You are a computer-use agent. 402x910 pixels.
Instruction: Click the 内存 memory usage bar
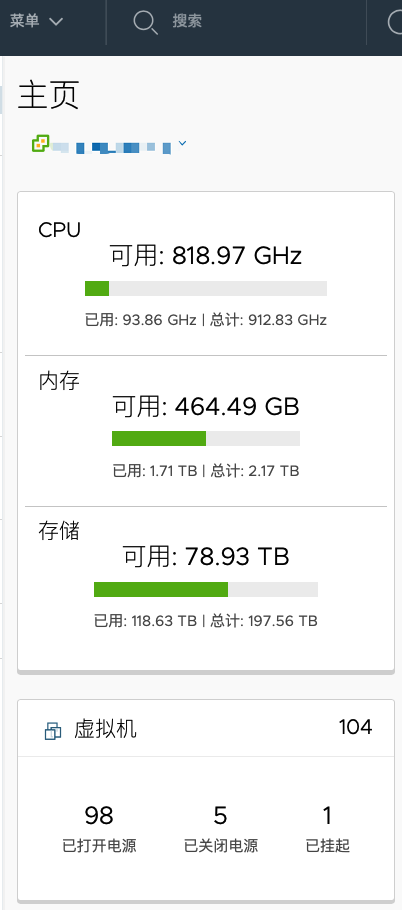click(206, 438)
